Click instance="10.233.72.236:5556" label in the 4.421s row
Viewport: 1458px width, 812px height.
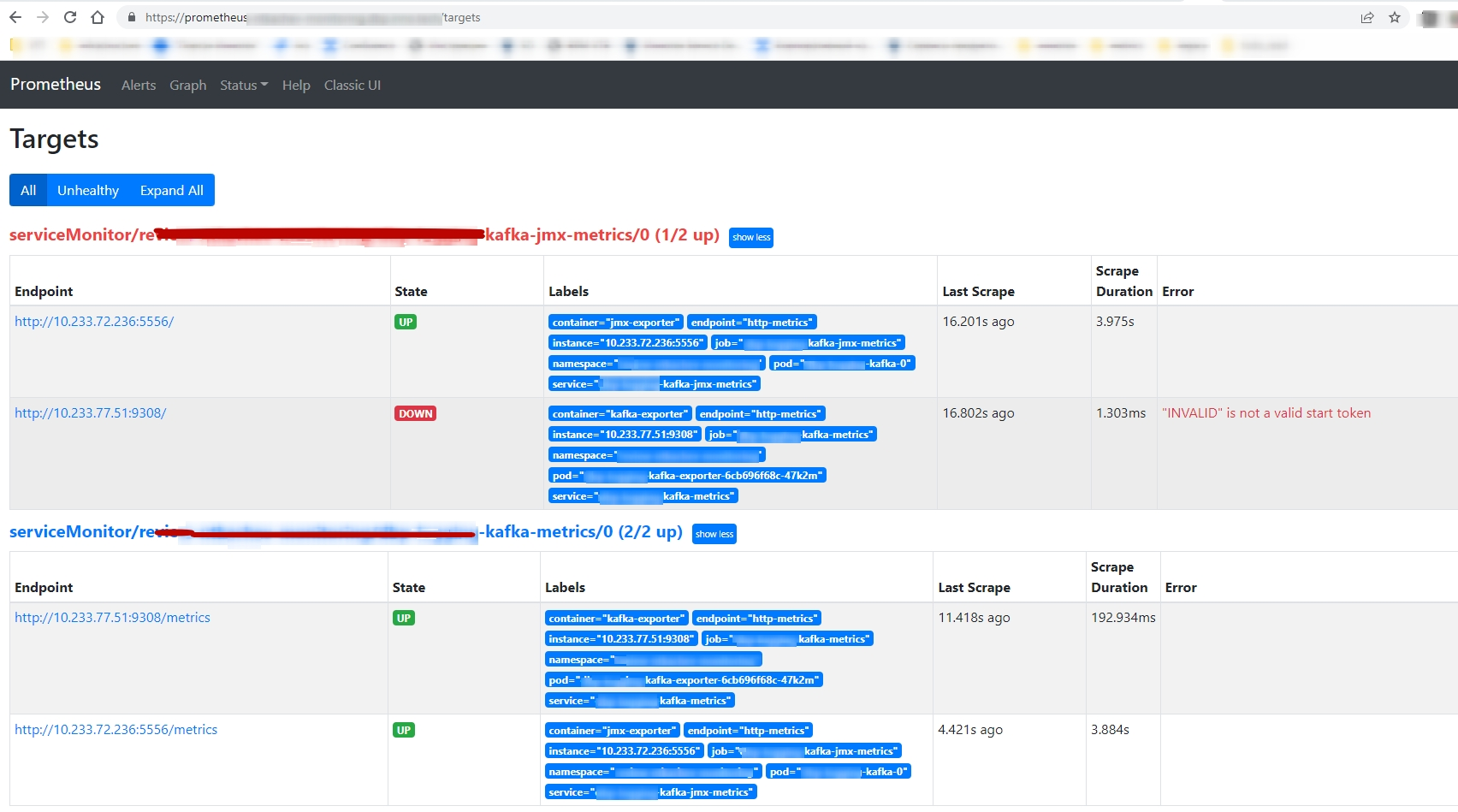click(x=625, y=751)
